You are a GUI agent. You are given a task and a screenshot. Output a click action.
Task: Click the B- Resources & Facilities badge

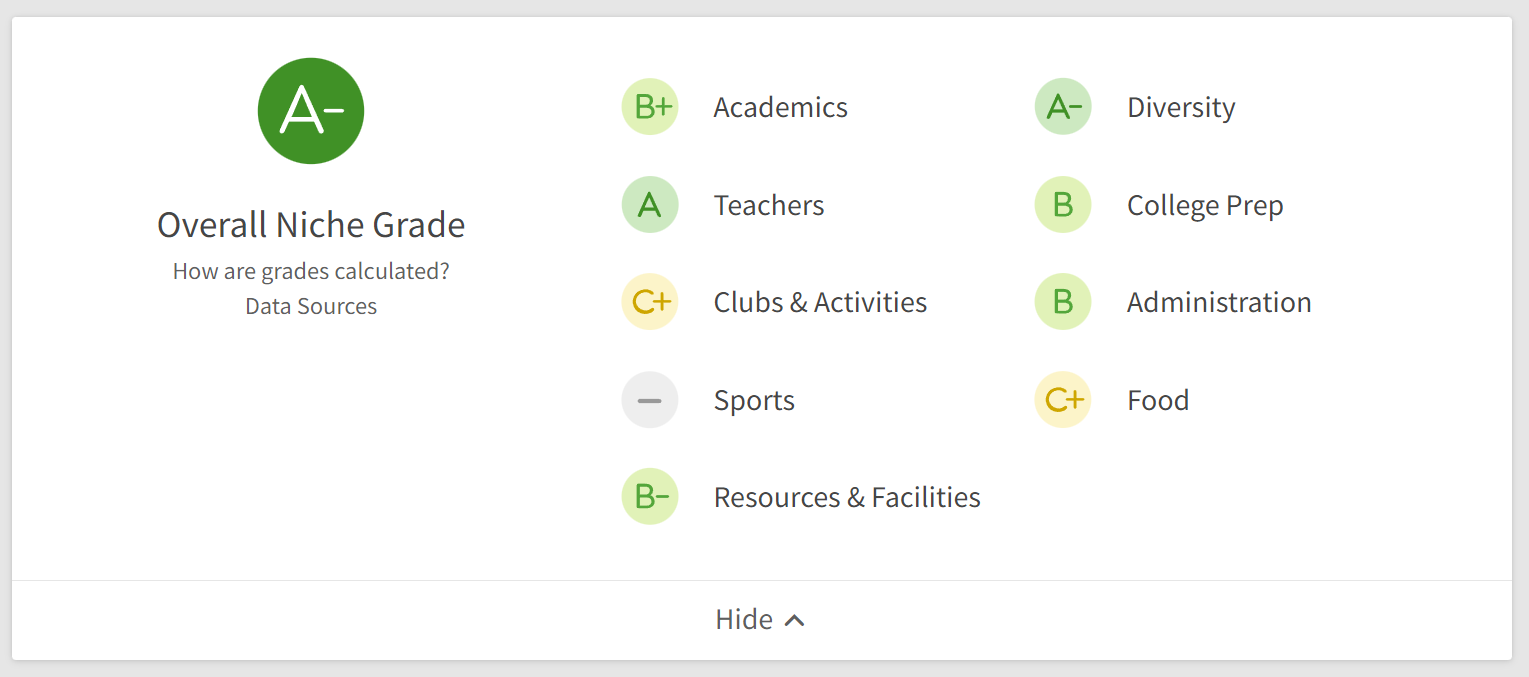pyautogui.click(x=650, y=497)
